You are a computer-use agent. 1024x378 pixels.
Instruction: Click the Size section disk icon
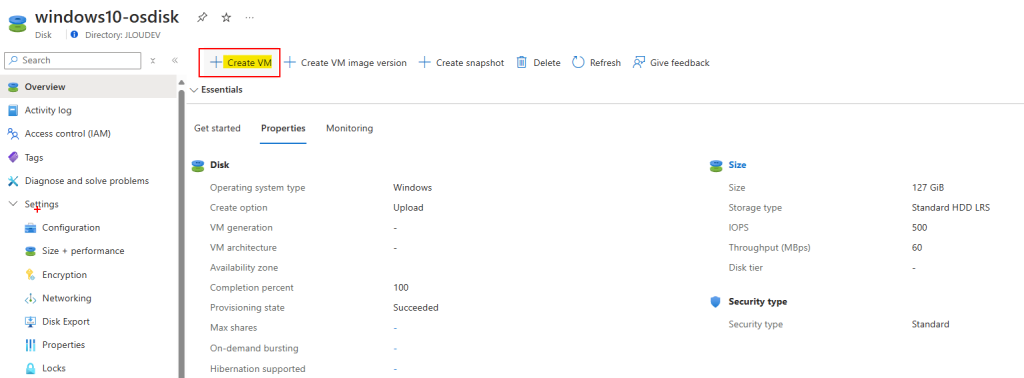716,166
